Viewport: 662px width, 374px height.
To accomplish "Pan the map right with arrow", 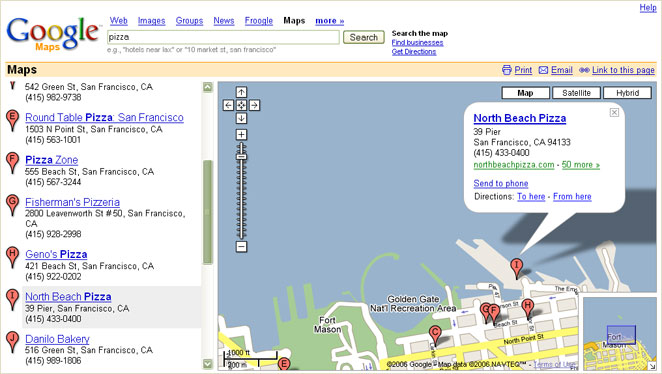I will tap(254, 105).
